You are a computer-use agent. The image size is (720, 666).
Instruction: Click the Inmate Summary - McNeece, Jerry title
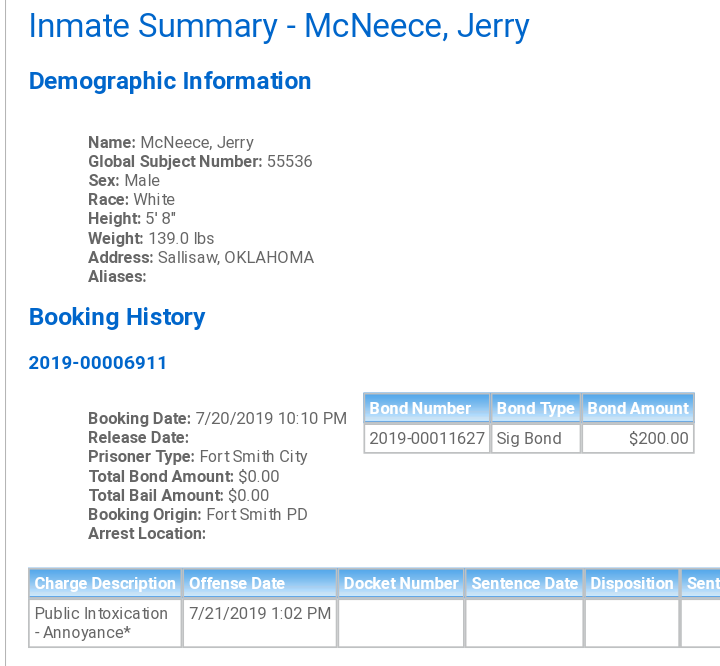tap(279, 26)
